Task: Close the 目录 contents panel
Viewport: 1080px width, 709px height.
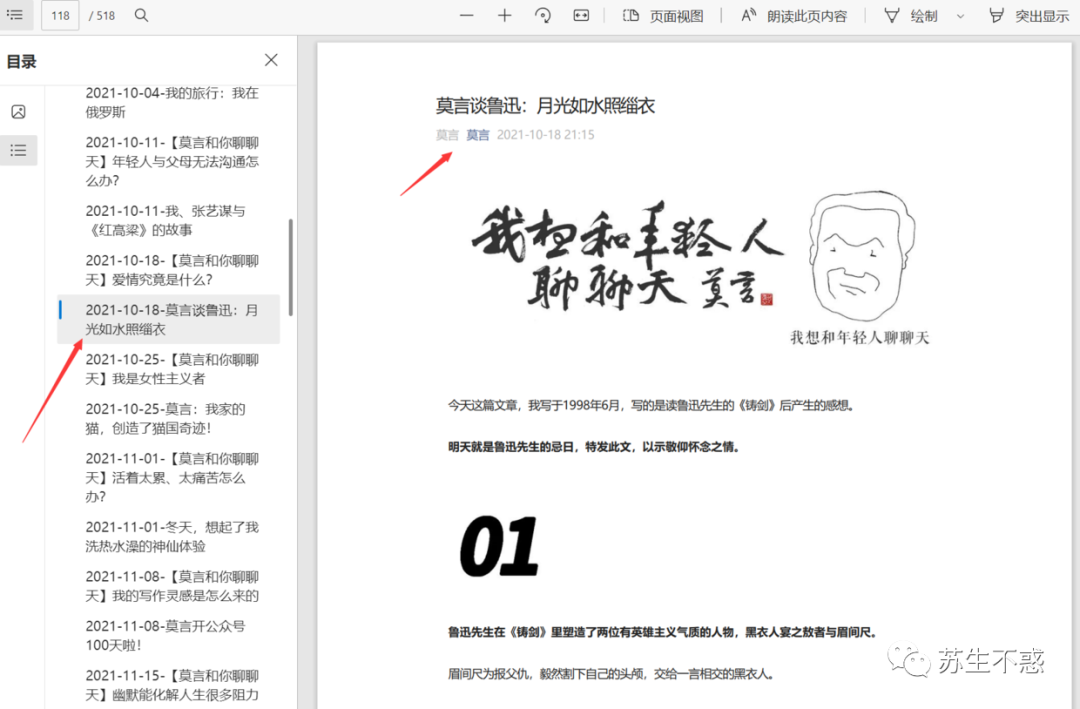Action: point(271,60)
